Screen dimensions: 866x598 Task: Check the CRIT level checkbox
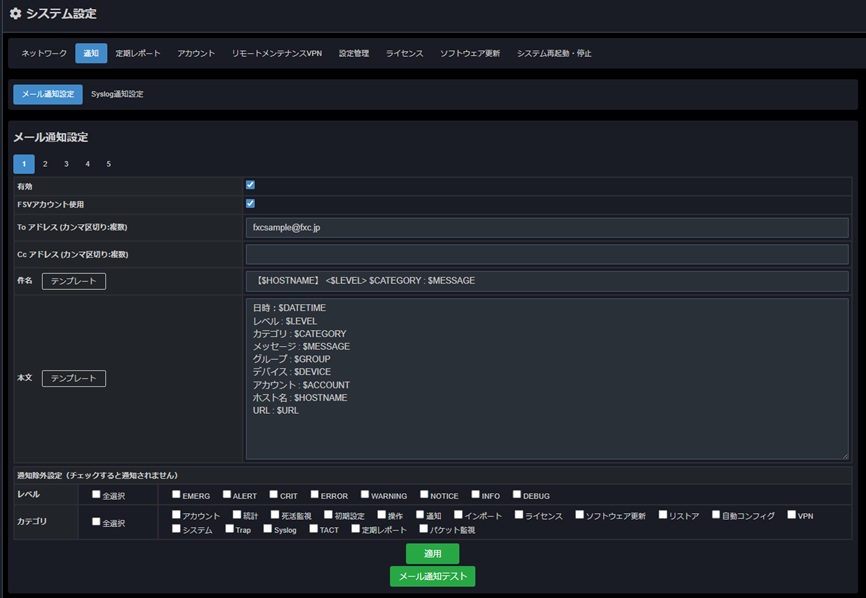click(x=274, y=495)
